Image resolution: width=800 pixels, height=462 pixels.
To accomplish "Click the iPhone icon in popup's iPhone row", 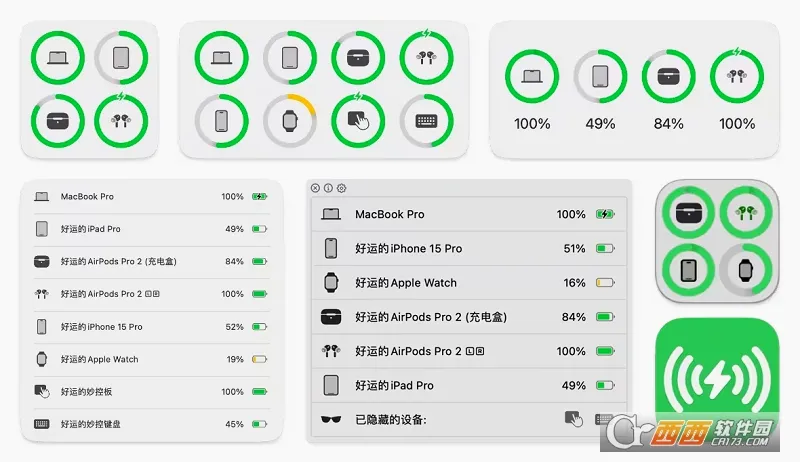I will pyautogui.click(x=331, y=248).
